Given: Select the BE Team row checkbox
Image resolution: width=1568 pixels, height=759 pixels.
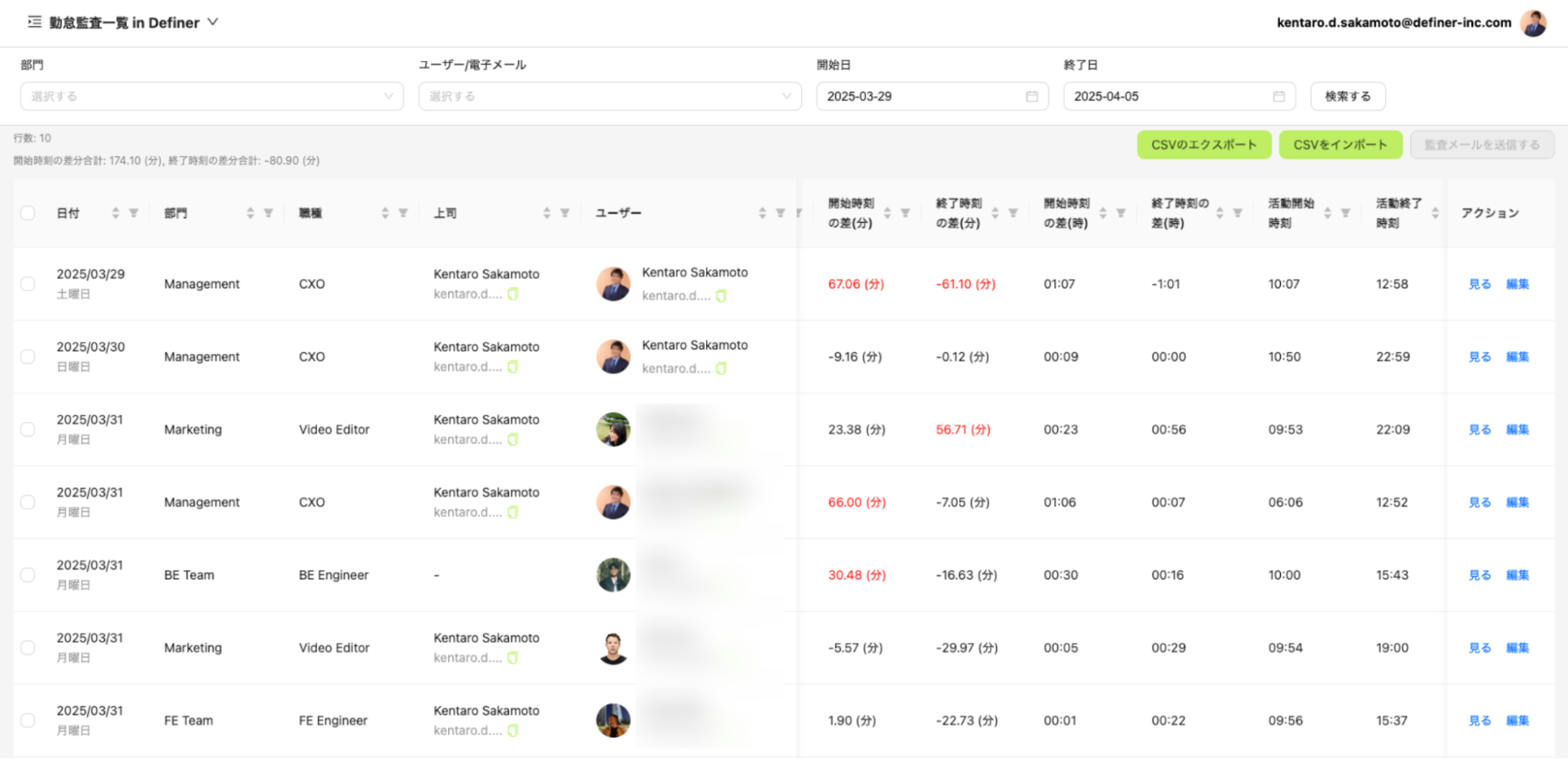Looking at the screenshot, I should pos(28,575).
